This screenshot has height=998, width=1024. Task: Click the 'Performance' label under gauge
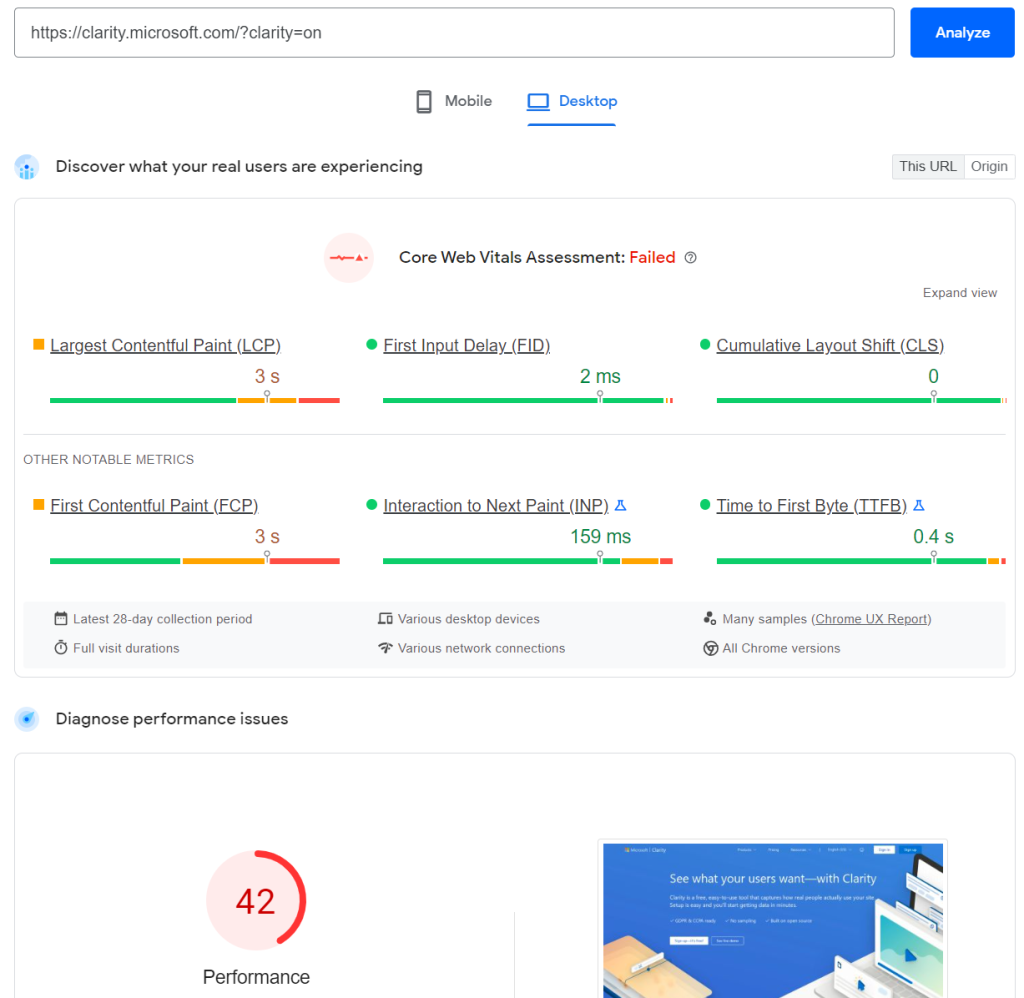point(256,976)
